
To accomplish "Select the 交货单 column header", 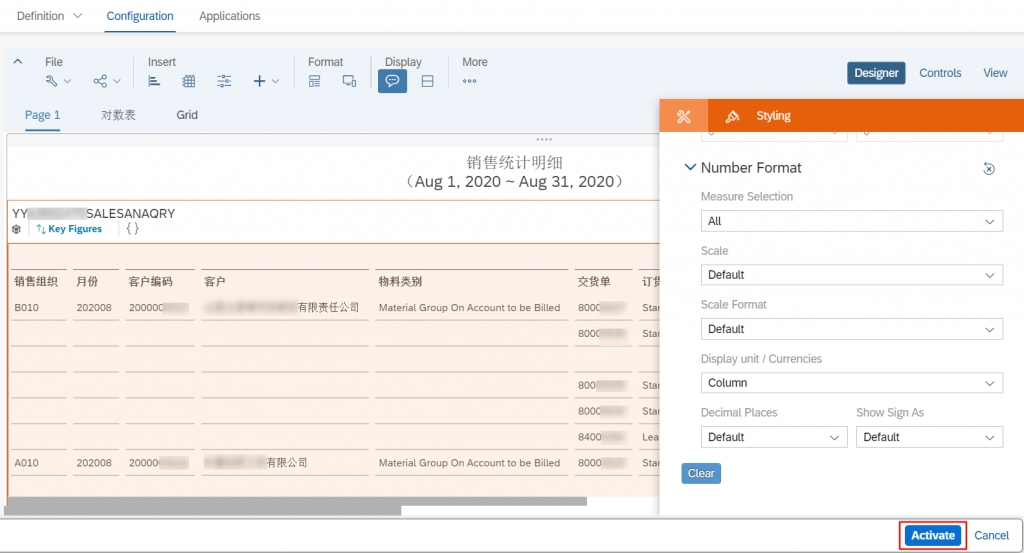I will (x=594, y=281).
